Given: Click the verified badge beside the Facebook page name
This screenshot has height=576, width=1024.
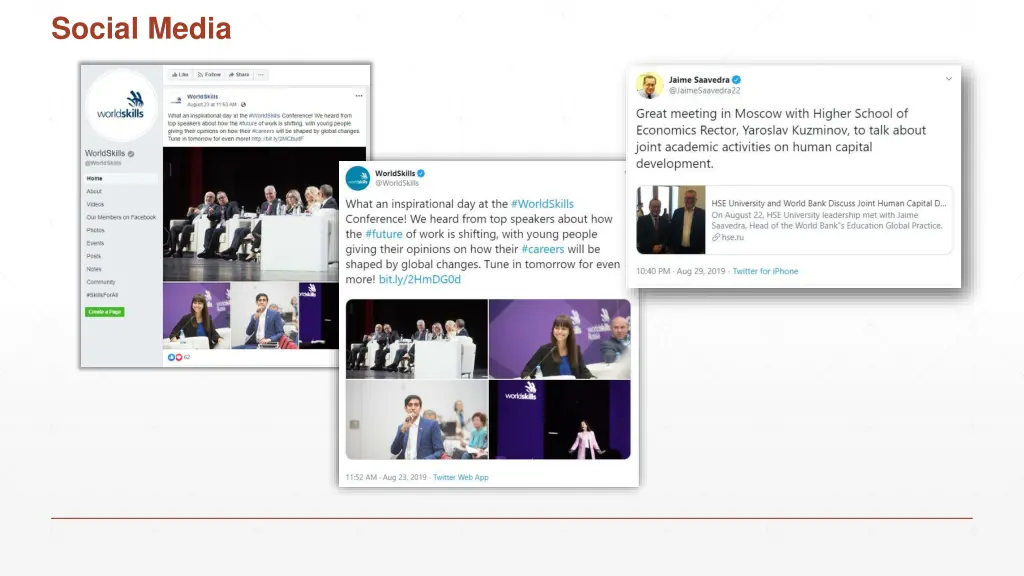Looking at the screenshot, I should (x=131, y=154).
